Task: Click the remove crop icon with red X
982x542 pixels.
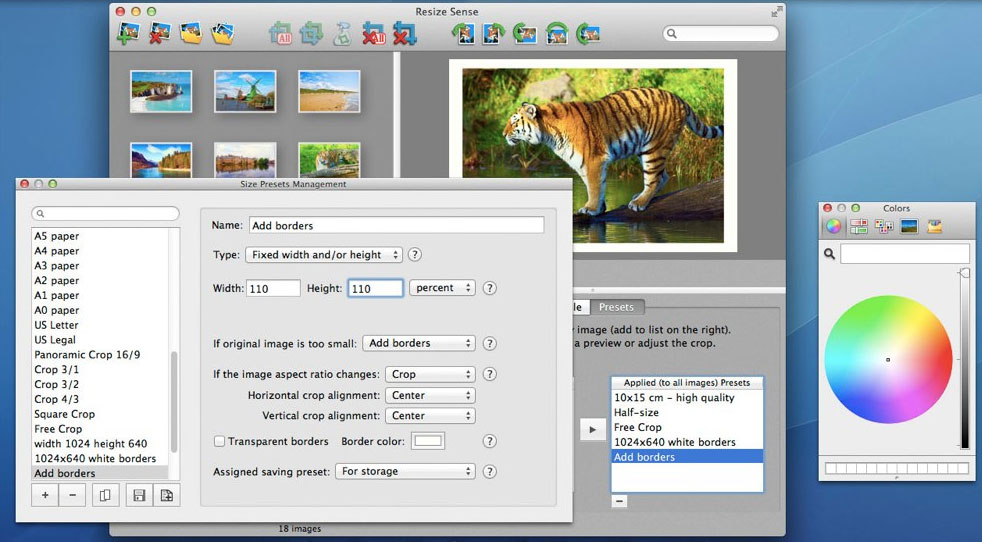Action: pyautogui.click(x=405, y=33)
